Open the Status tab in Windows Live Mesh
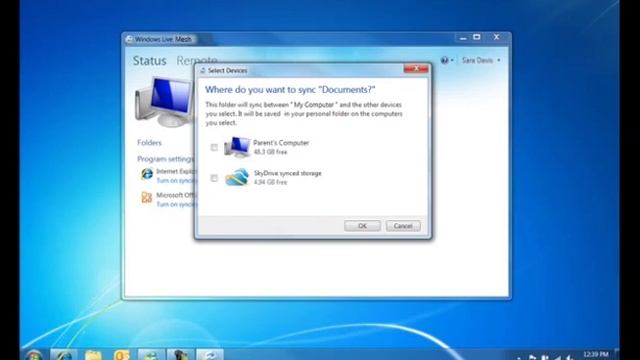640x360 pixels. 149,61
